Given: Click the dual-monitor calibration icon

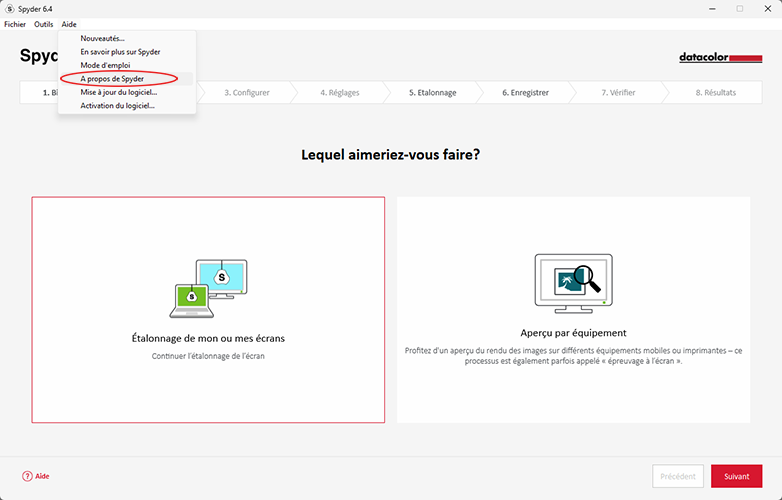Looking at the screenshot, I should [208, 288].
